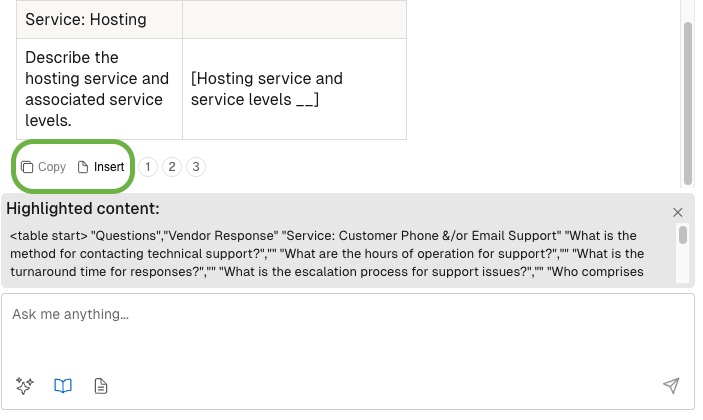This screenshot has height=420, width=703.
Task: Click the sparkle AI prompts icon
Action: pos(25,385)
